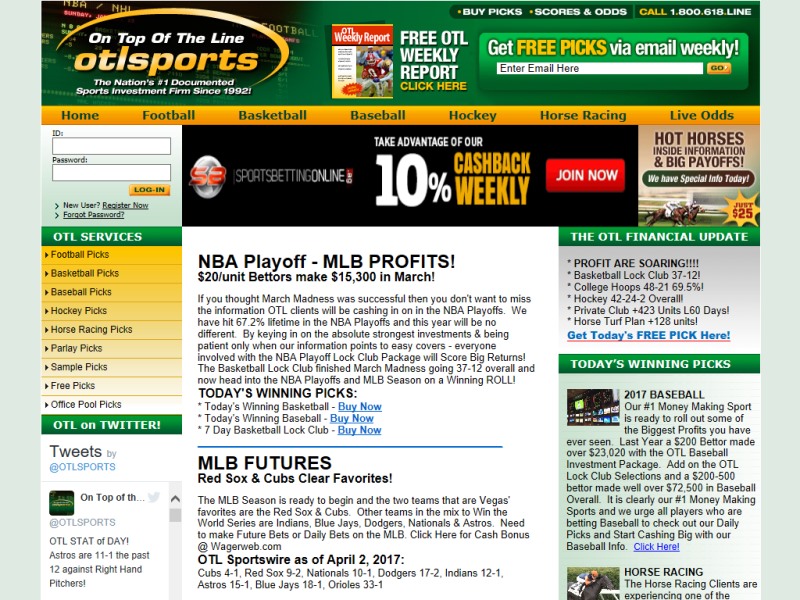Click the Buy Picks top link

point(490,12)
